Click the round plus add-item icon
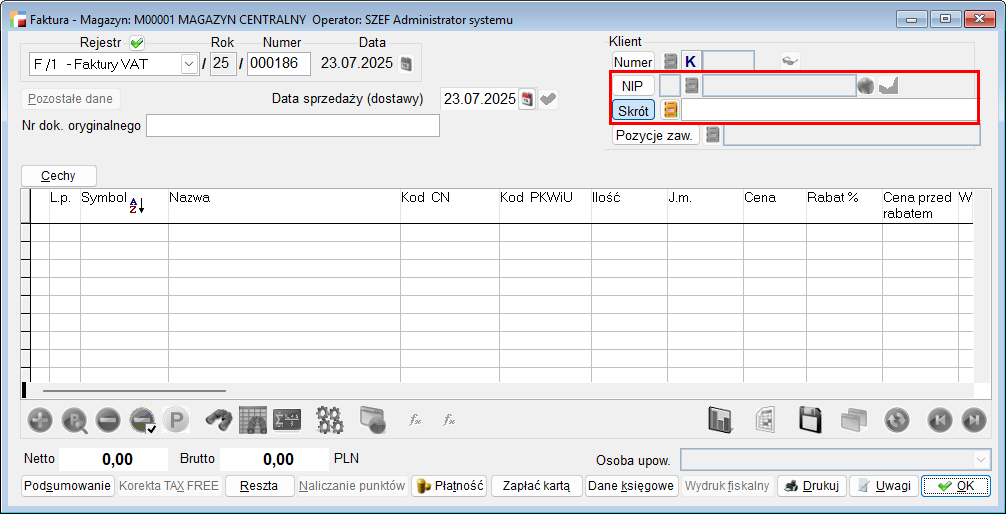The image size is (1006, 514). pyautogui.click(x=40, y=421)
